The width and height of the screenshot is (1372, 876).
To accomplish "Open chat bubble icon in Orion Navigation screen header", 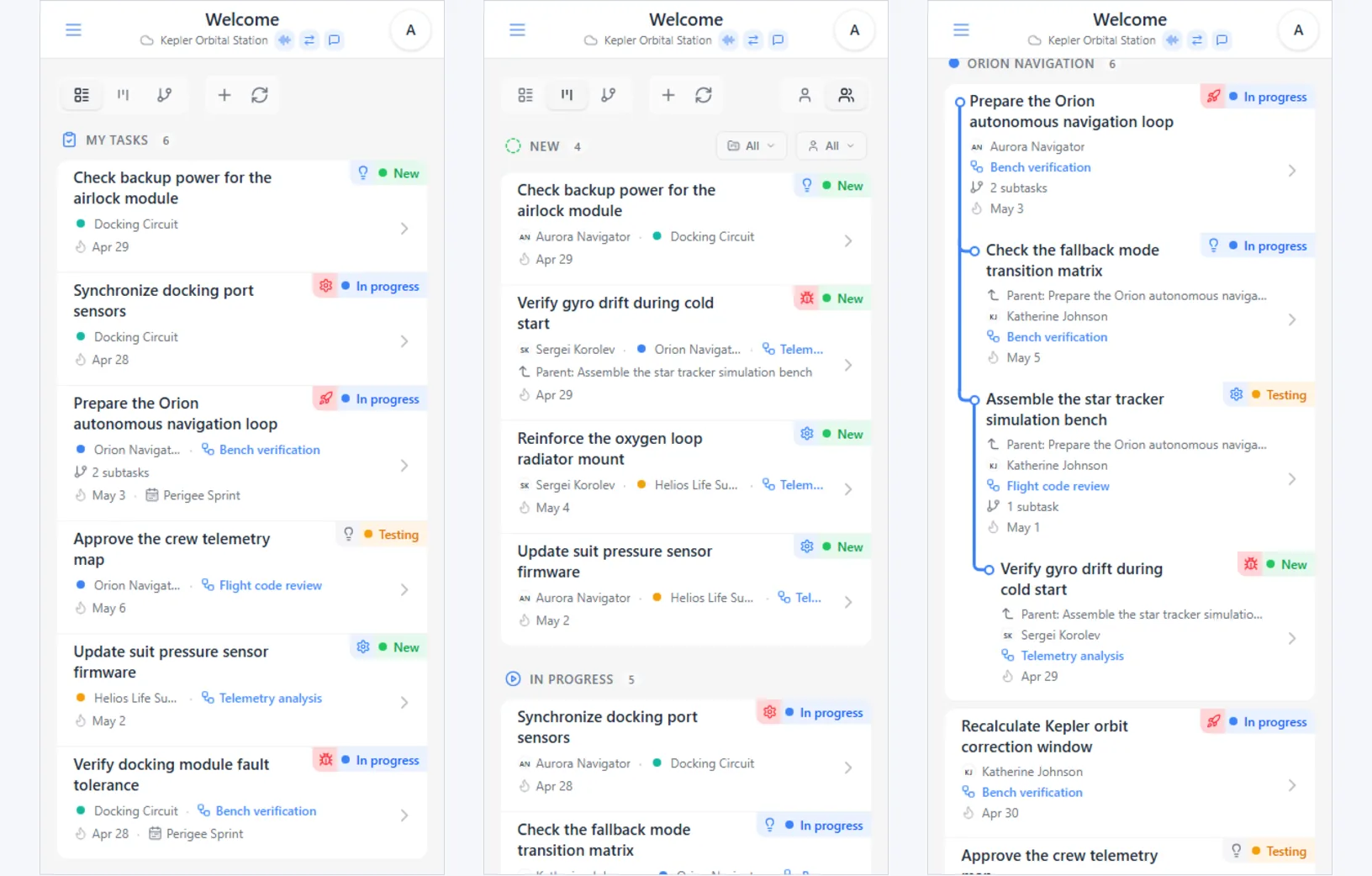I will [x=1222, y=40].
